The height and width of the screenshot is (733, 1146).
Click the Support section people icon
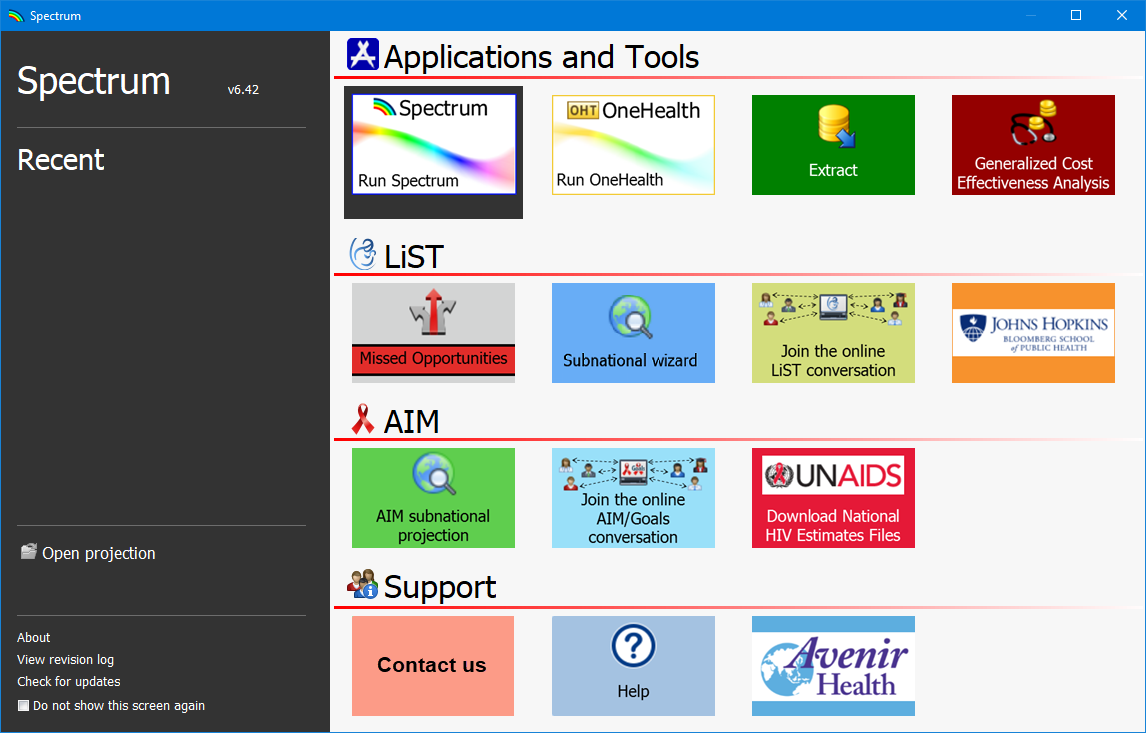[363, 585]
